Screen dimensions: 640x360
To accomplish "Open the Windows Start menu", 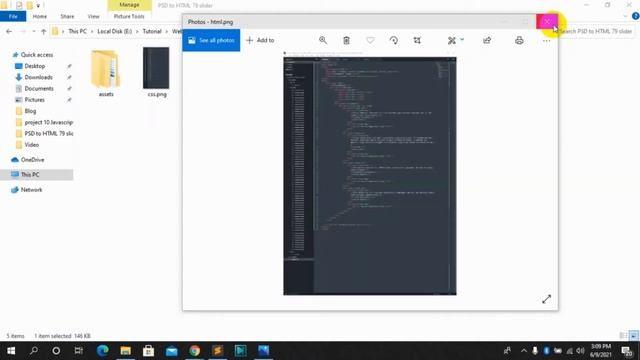I will pos(11,351).
